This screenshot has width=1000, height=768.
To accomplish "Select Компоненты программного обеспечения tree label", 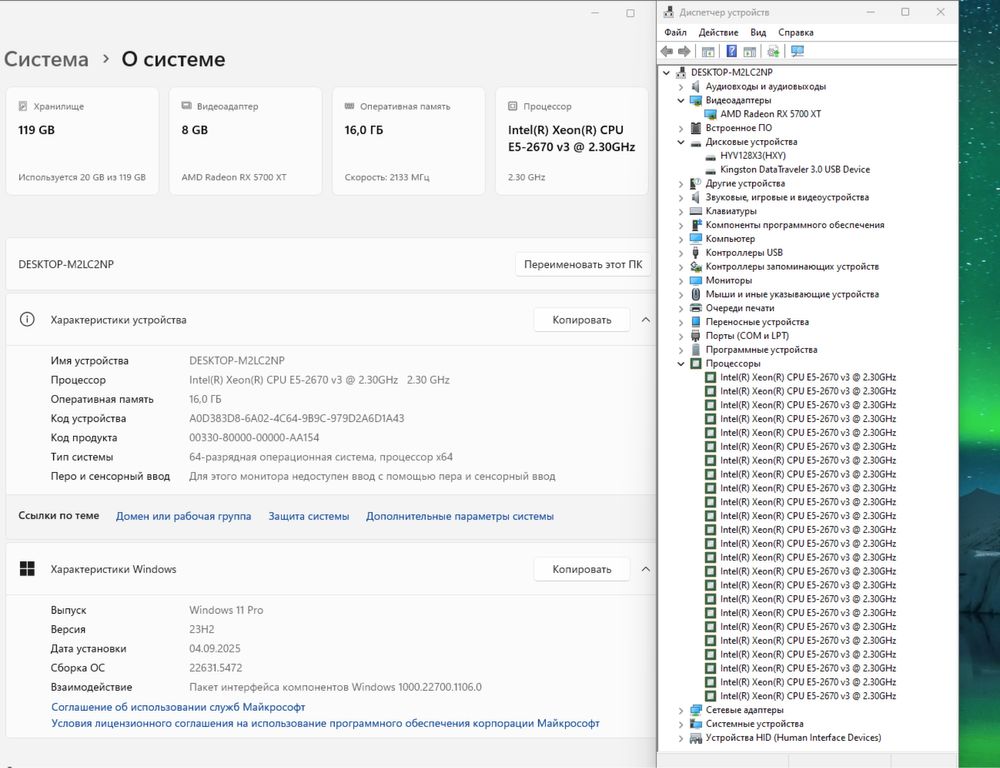I will 795,225.
